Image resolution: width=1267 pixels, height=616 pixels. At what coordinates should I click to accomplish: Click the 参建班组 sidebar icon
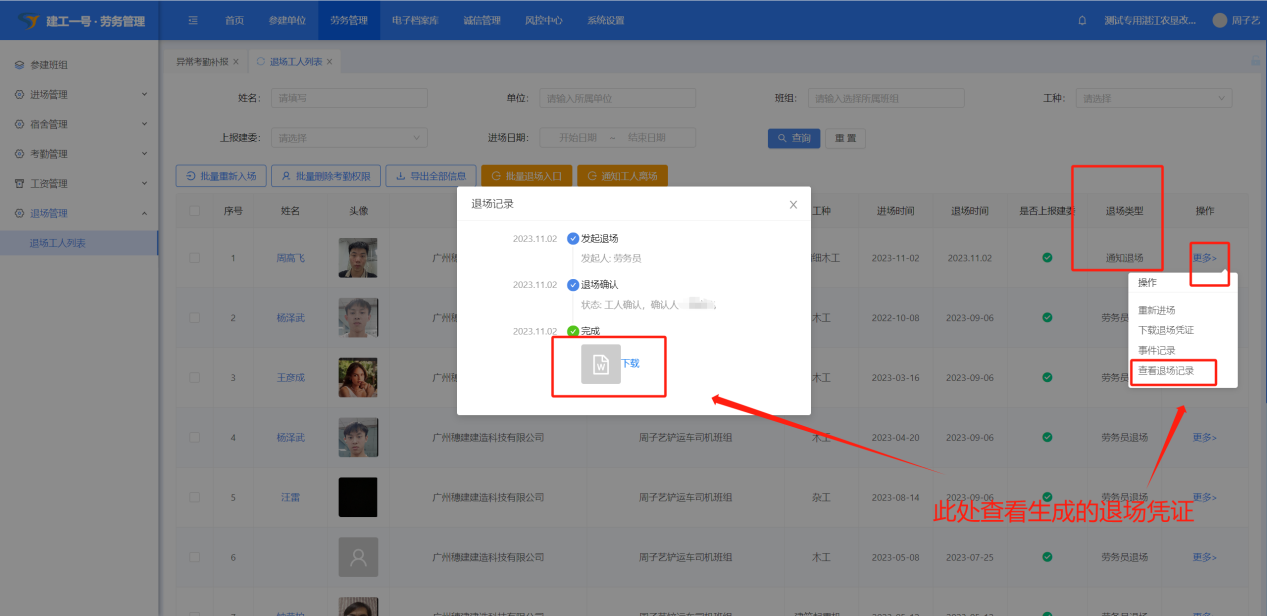point(19,65)
